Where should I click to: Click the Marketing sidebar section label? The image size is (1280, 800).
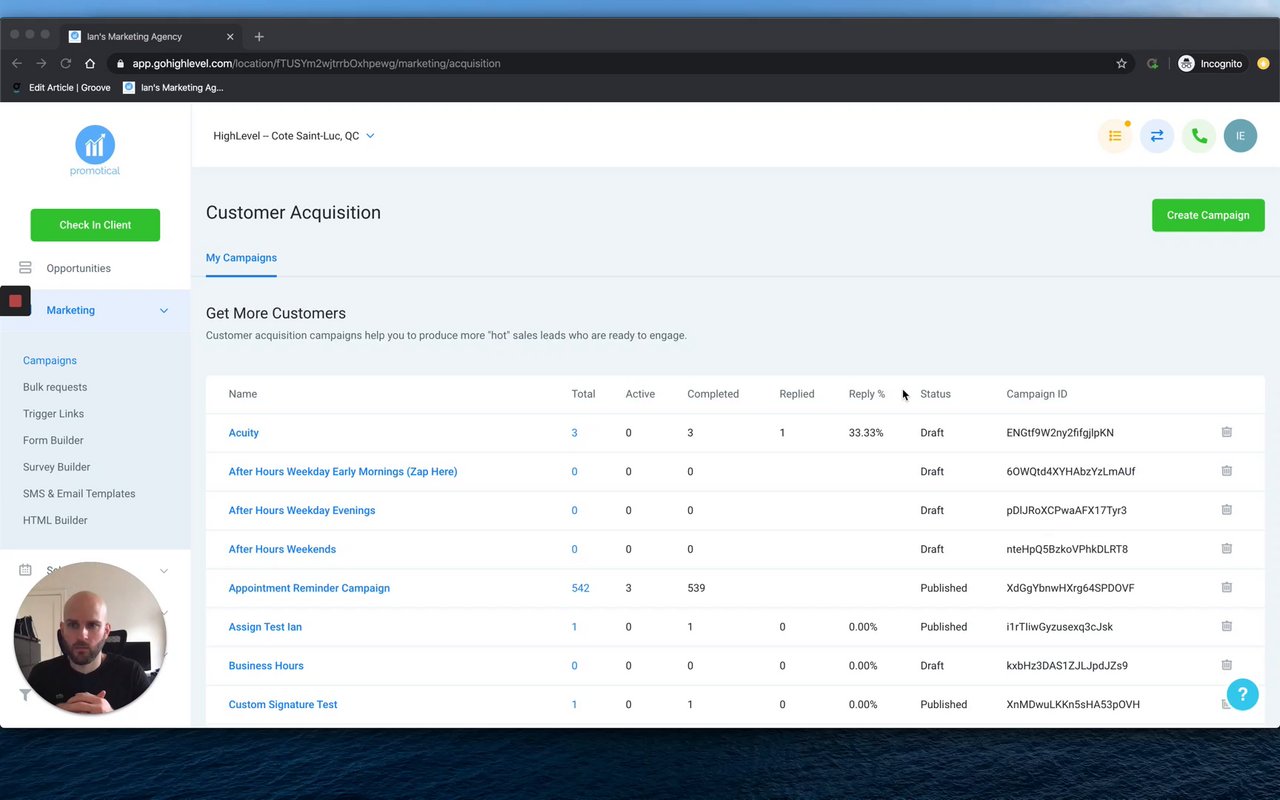70,310
